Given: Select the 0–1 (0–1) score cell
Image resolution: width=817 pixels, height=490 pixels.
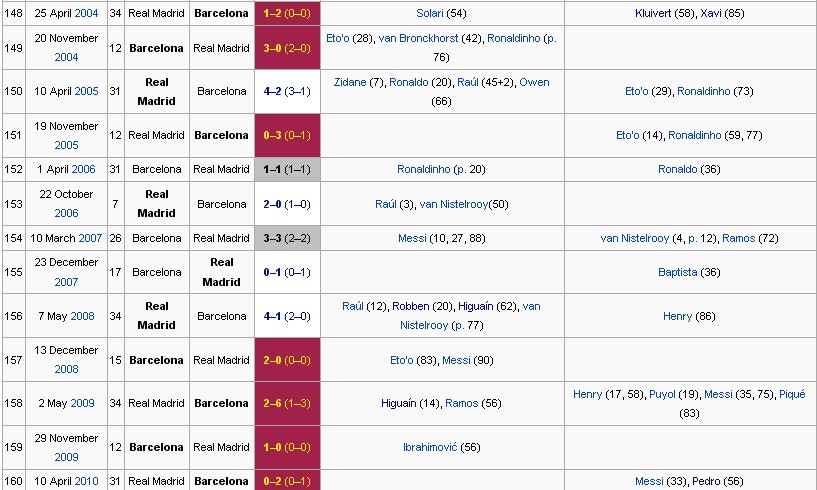Looking at the screenshot, I should point(287,272).
